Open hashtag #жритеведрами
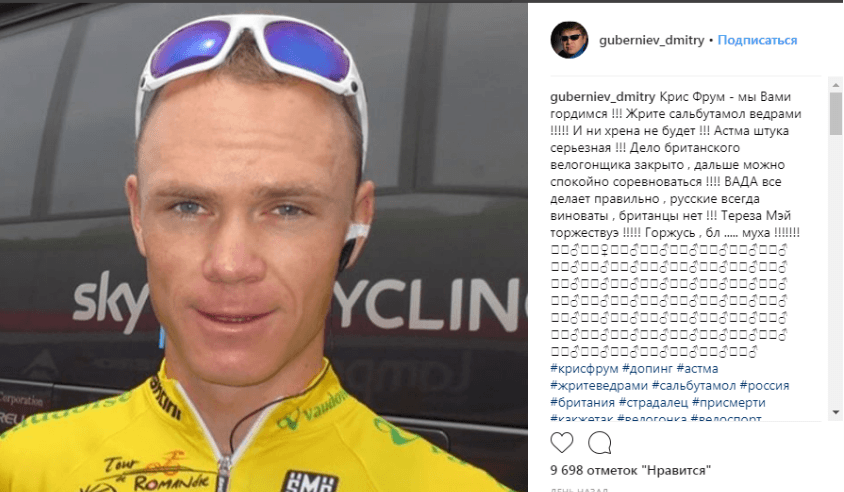This screenshot has width=844, height=492. [599, 386]
